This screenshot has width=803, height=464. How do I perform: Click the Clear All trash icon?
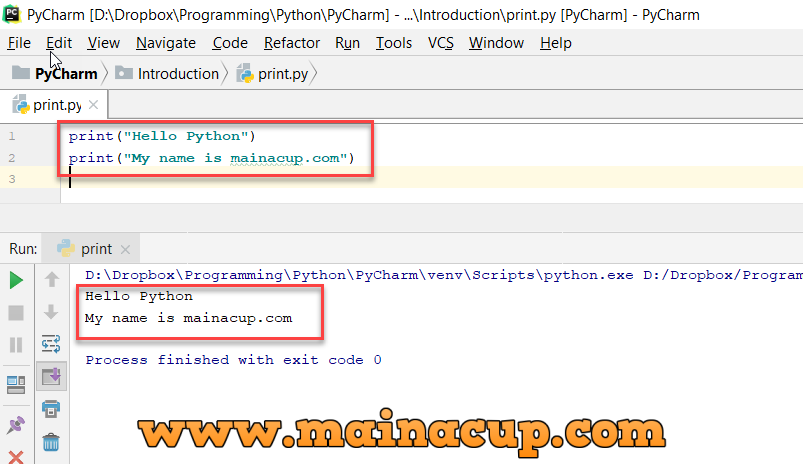[51, 441]
